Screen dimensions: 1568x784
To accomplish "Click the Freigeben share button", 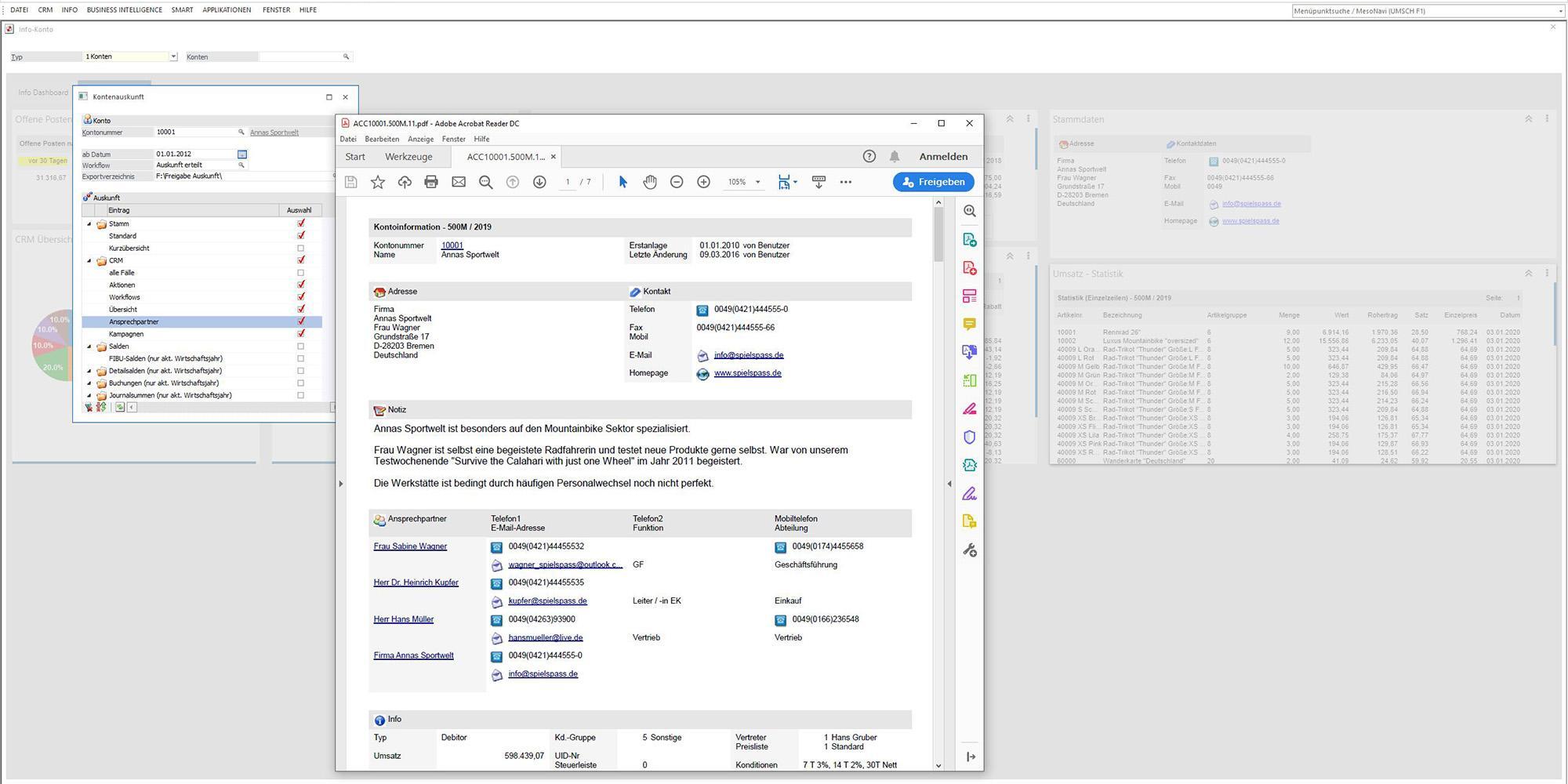I will (934, 182).
